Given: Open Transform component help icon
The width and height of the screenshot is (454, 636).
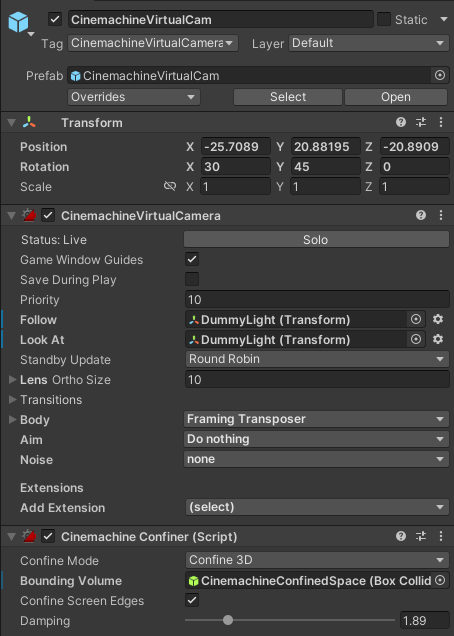Looking at the screenshot, I should pos(401,122).
